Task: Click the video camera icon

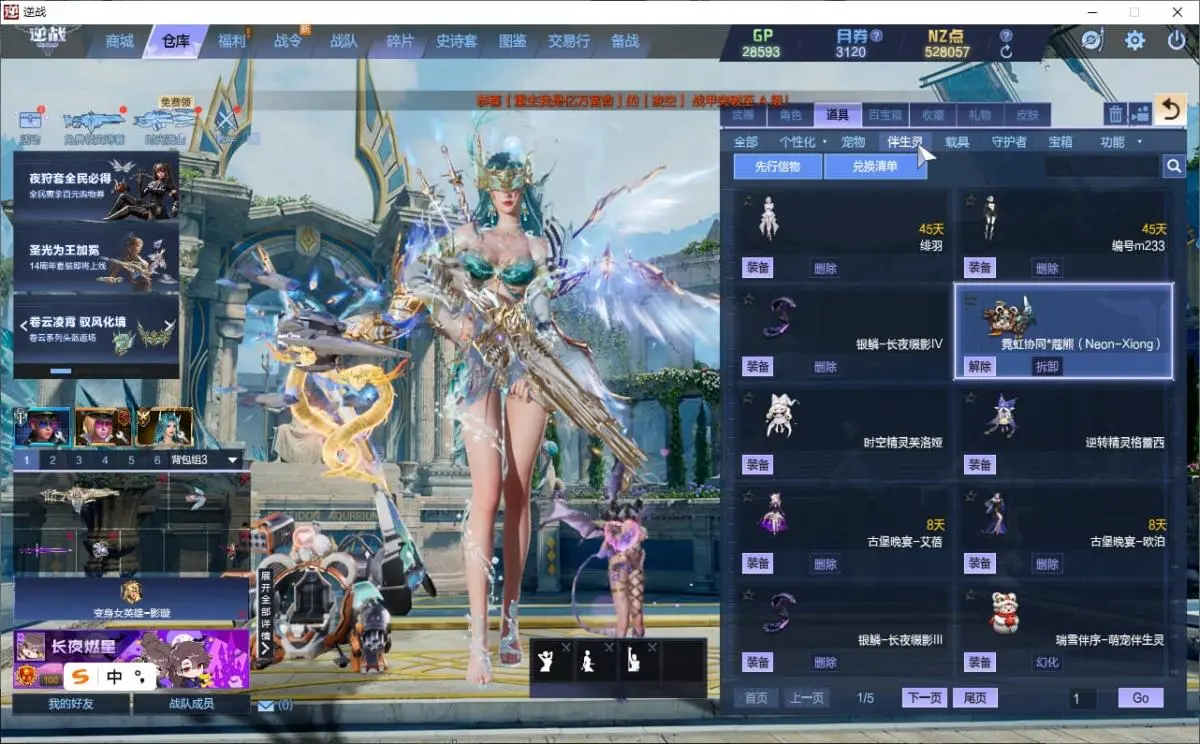Action: 1140,114
